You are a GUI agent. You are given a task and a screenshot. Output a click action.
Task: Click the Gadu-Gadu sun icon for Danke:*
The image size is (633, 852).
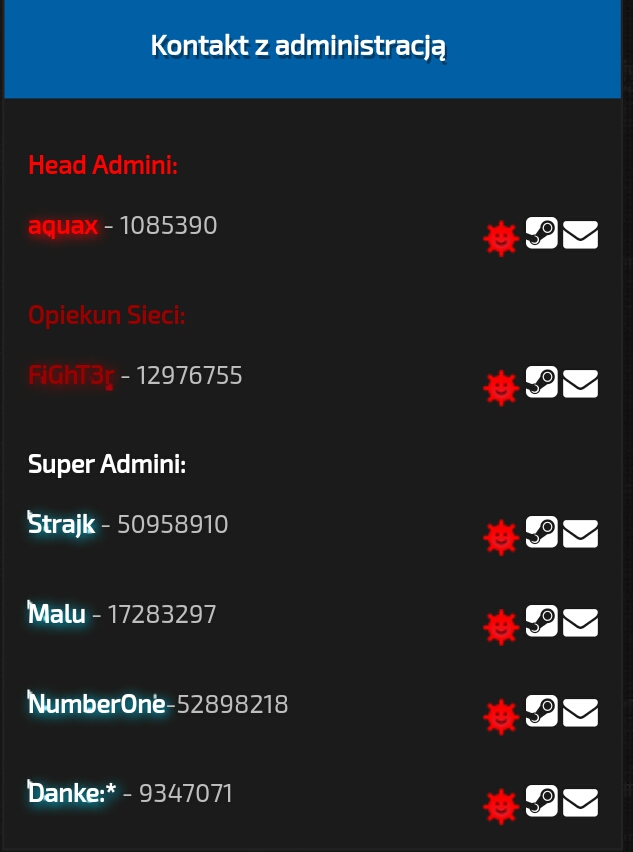(x=500, y=805)
